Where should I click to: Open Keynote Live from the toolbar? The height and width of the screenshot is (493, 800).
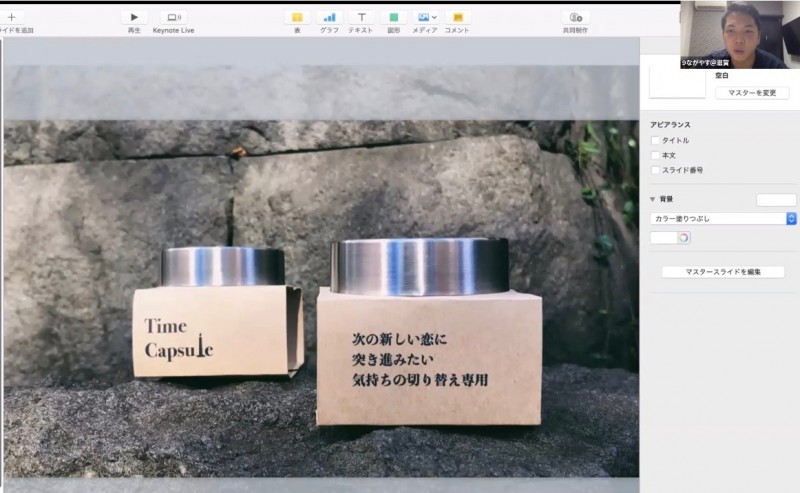pyautogui.click(x=173, y=17)
